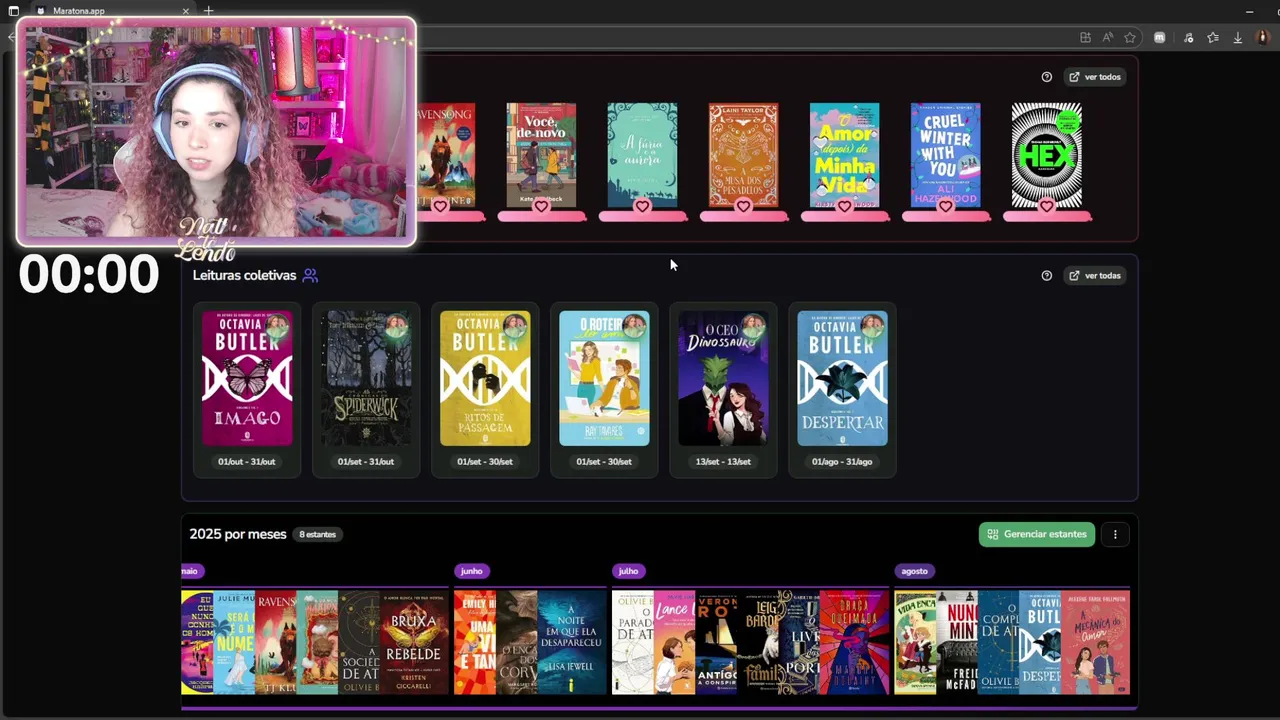
Task: Open the Você de novo book cover
Action: pyautogui.click(x=541, y=155)
